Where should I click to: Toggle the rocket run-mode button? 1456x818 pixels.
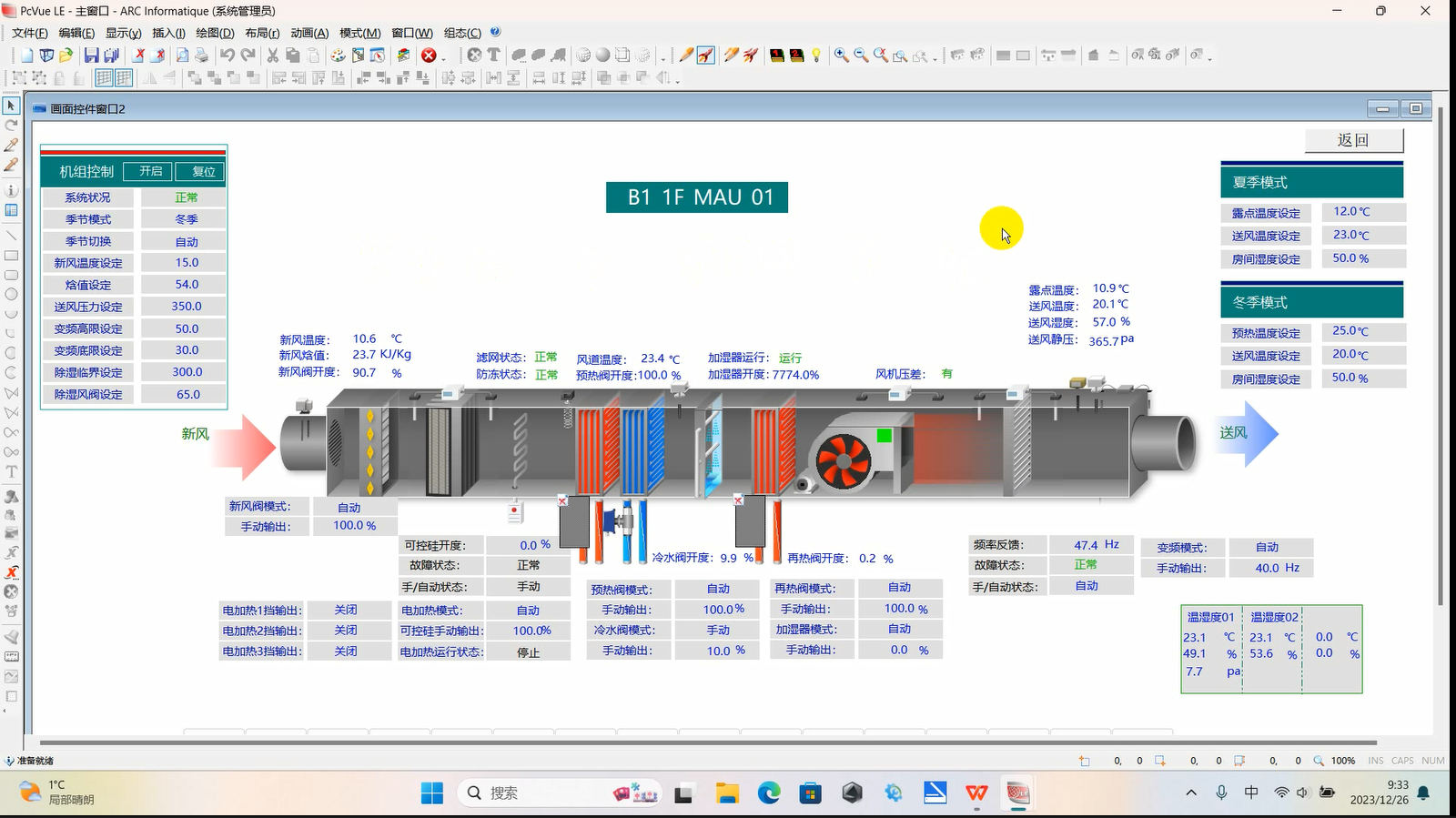[706, 56]
